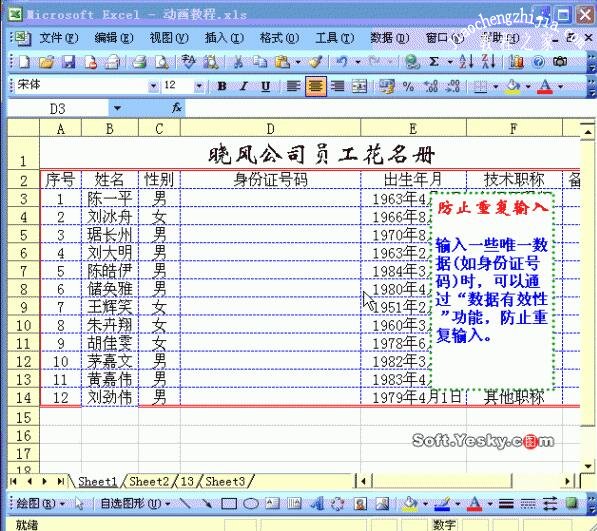597x531 pixels.
Task: Toggle the highlighted center alignment button
Action: tap(315, 86)
